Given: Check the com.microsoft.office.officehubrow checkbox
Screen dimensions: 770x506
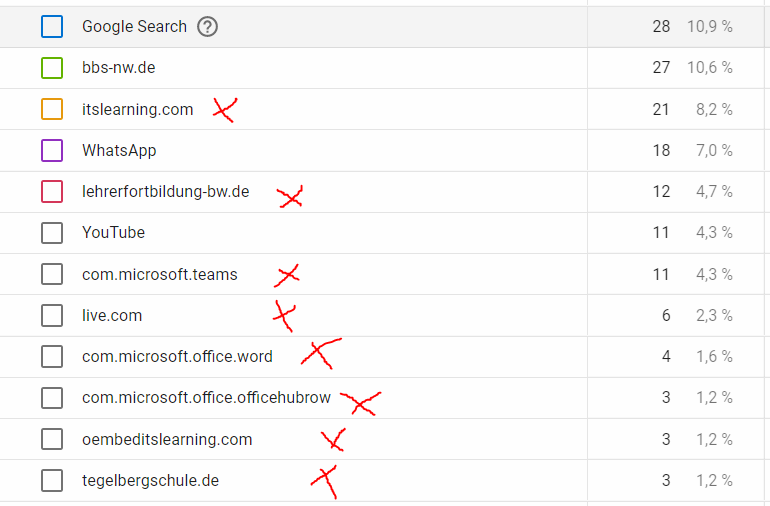Looking at the screenshot, I should click(52, 397).
